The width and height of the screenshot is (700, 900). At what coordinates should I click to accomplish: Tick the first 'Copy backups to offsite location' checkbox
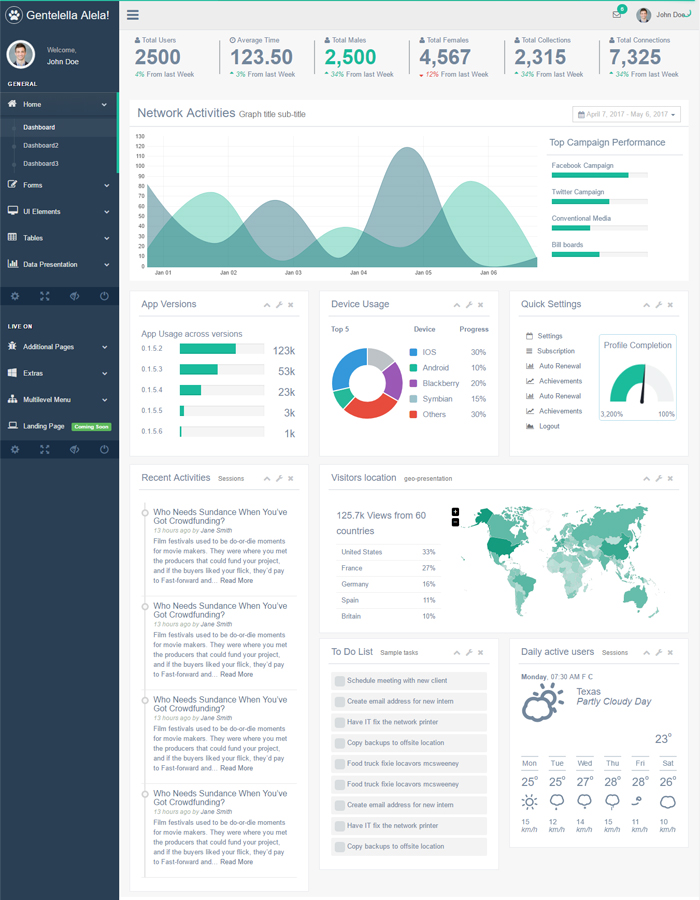coord(340,743)
